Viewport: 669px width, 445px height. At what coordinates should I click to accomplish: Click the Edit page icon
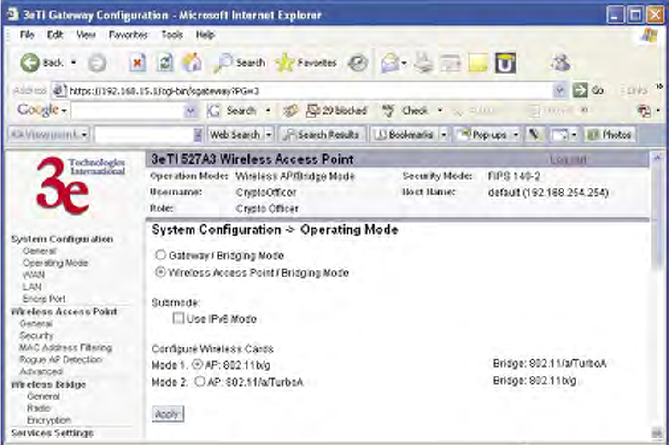(x=451, y=64)
